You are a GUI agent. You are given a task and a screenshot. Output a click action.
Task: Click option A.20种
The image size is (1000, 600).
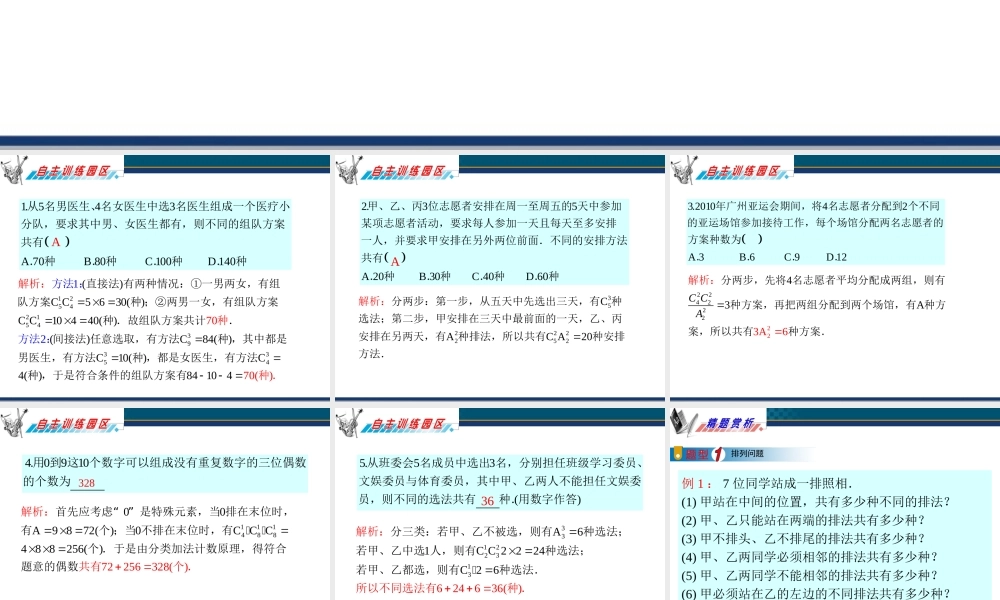(x=378, y=276)
